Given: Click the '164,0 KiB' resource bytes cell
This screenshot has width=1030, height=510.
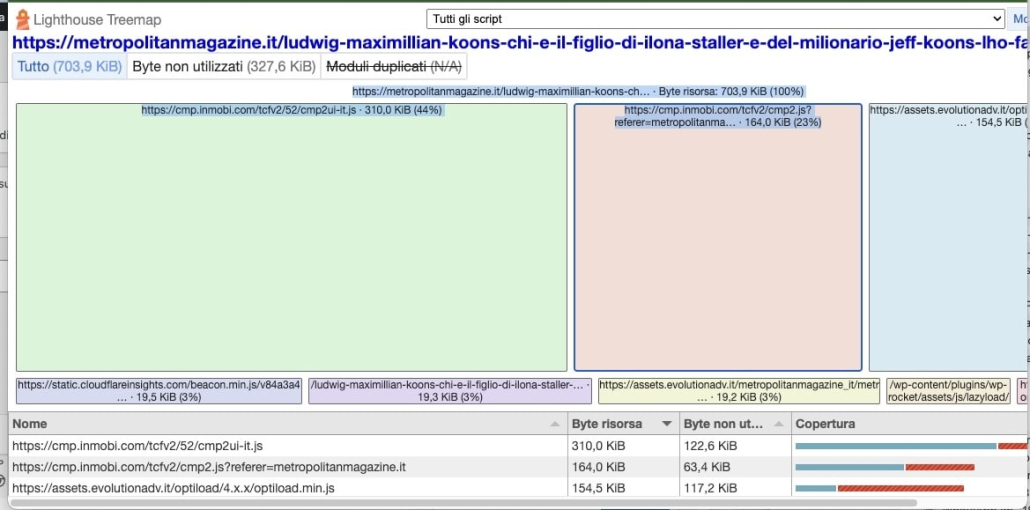Looking at the screenshot, I should pos(623,467).
